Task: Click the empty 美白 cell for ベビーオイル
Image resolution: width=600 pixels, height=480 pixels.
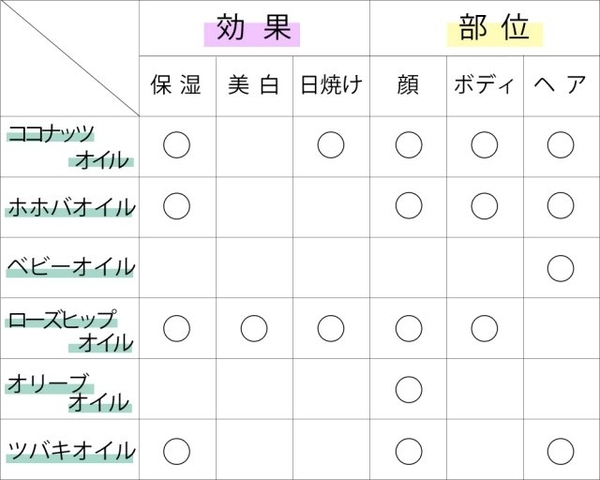Action: pos(254,267)
